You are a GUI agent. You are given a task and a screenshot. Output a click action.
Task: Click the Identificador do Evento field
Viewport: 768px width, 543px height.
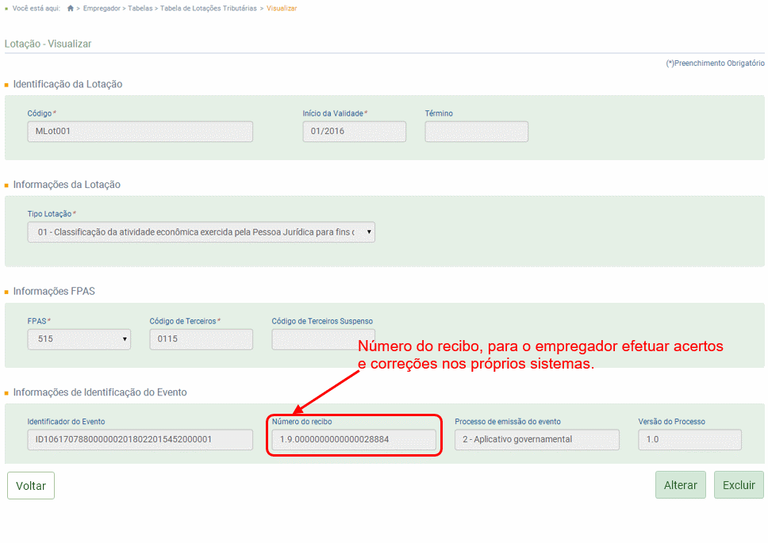click(139, 440)
